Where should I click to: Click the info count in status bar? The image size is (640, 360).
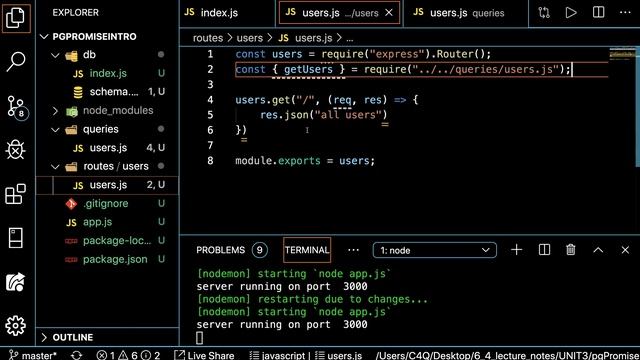coord(151,355)
